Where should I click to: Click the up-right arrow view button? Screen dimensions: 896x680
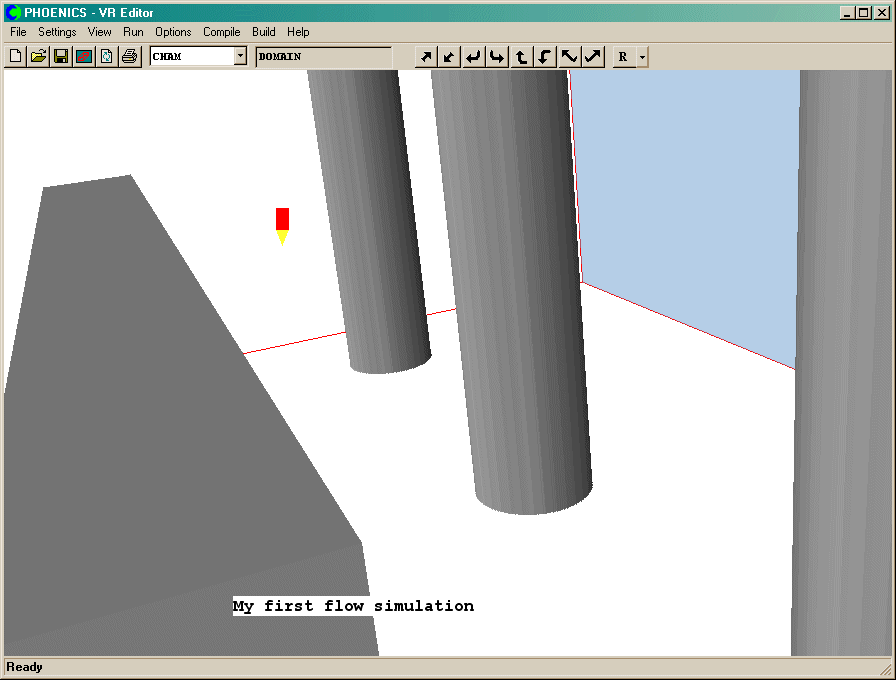point(426,57)
